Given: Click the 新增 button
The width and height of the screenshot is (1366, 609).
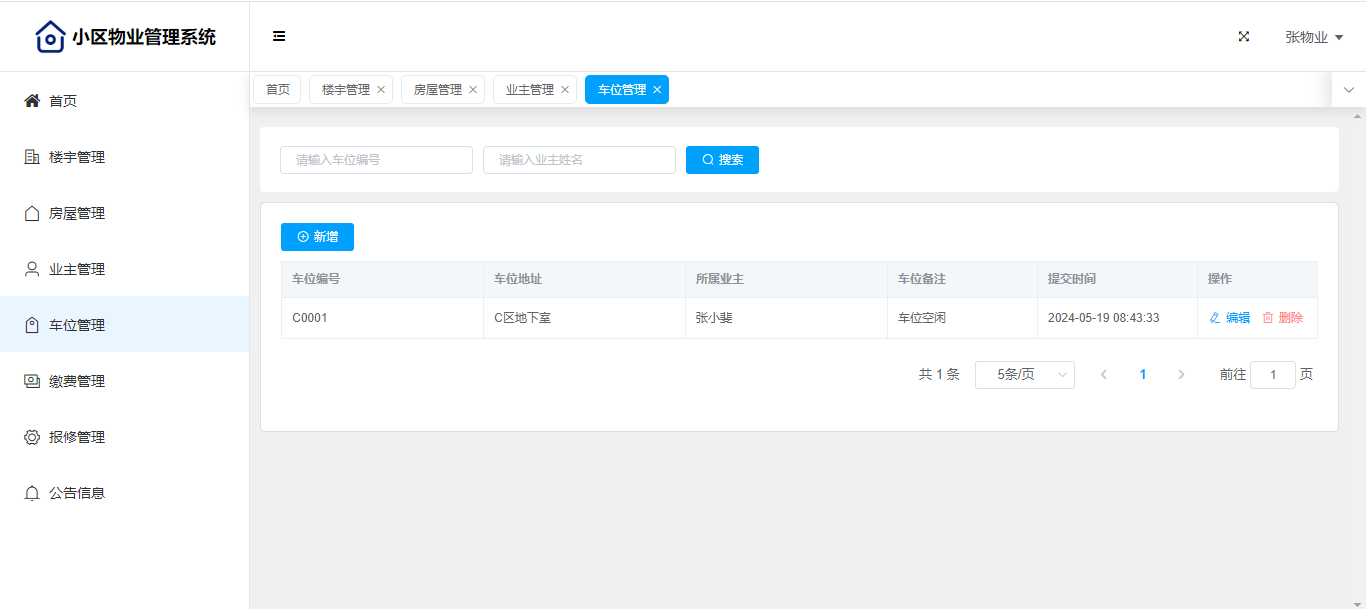Looking at the screenshot, I should 317,237.
